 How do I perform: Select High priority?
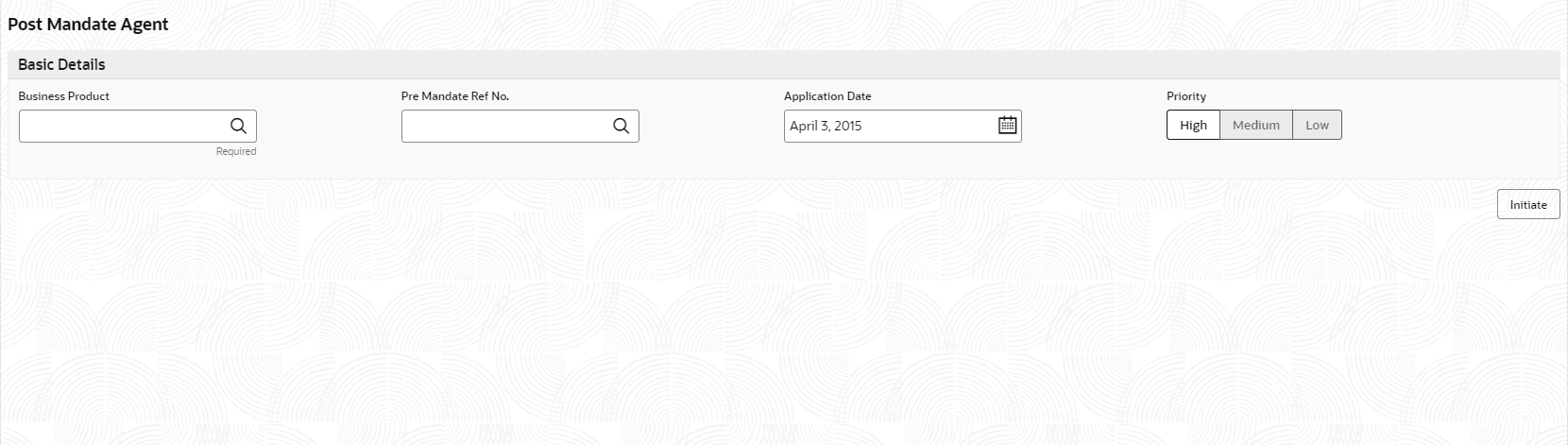pyautogui.click(x=1193, y=125)
